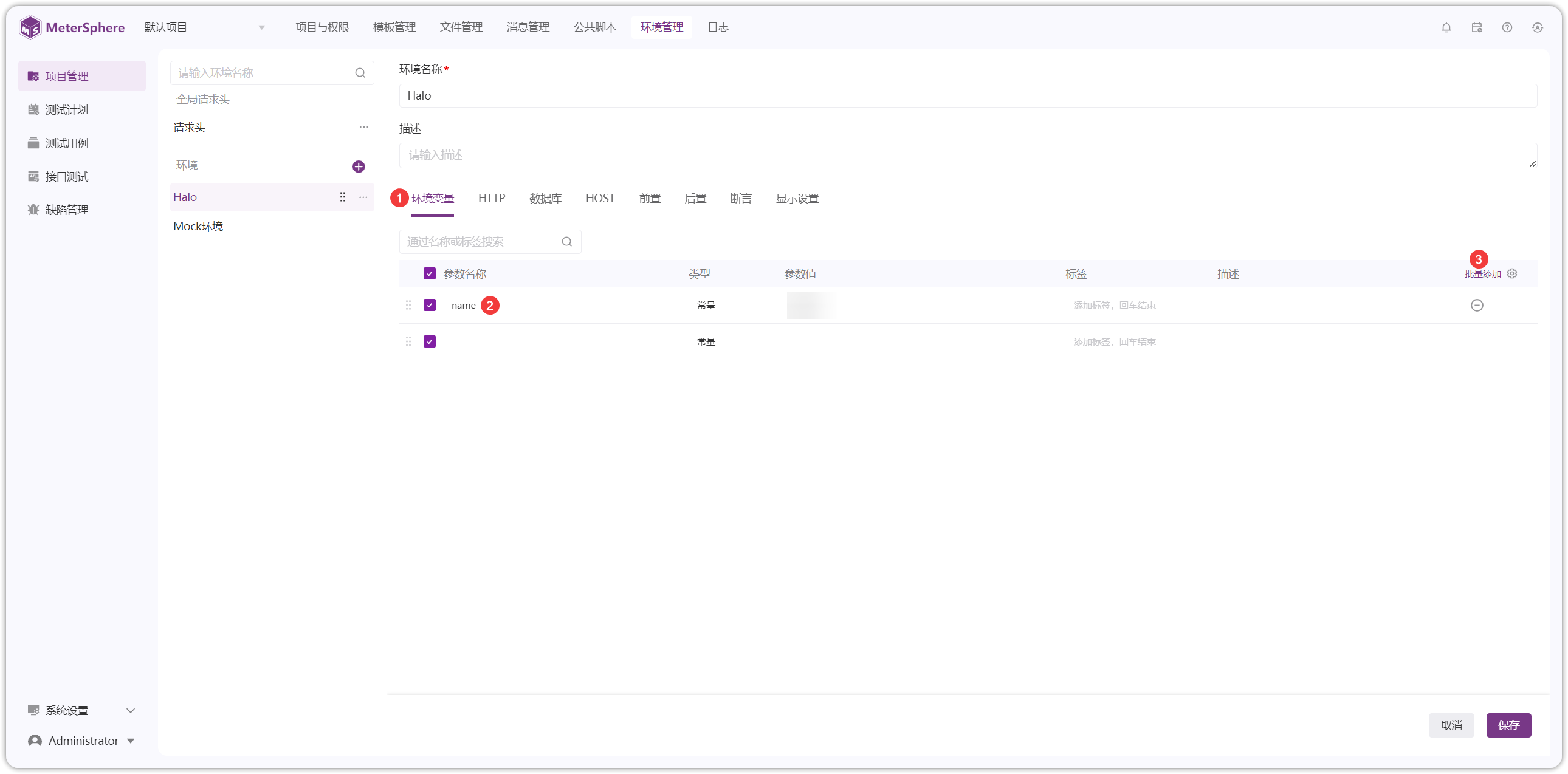Switch to the 数据库 tab
Image resolution: width=1568 pixels, height=774 pixels.
click(x=545, y=199)
